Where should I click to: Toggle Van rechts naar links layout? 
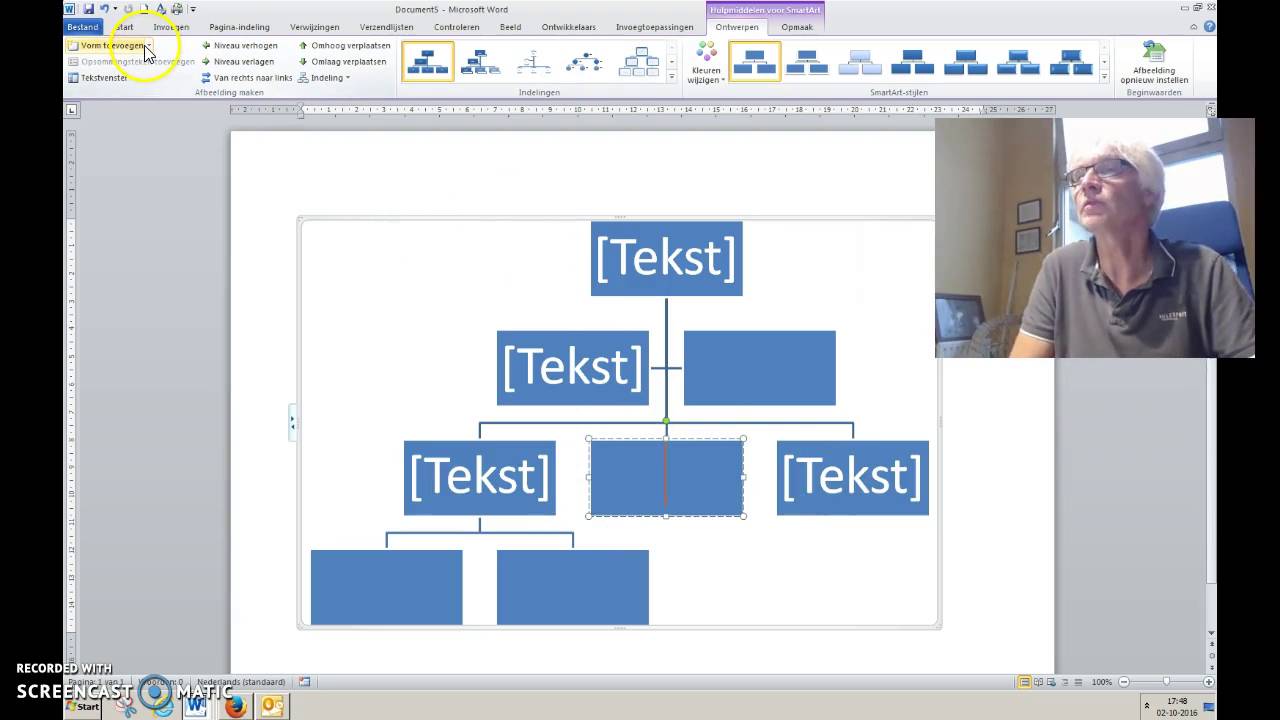pos(246,77)
